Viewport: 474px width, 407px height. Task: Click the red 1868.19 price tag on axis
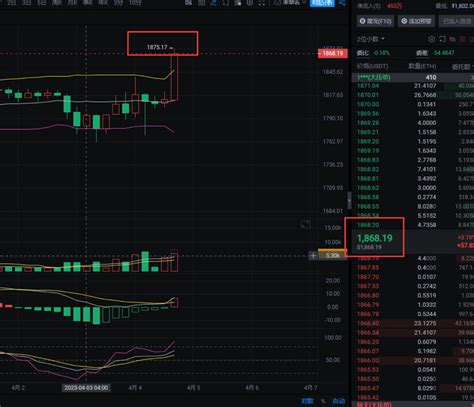click(x=333, y=53)
